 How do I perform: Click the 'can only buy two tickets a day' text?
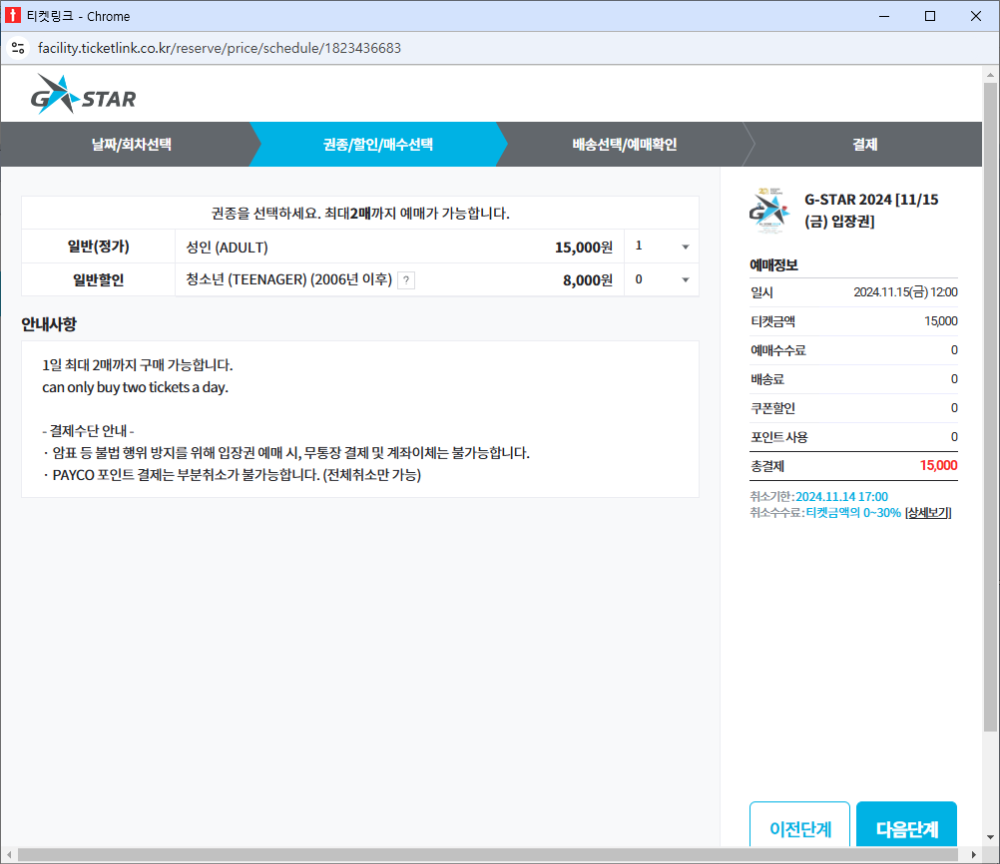tap(135, 387)
